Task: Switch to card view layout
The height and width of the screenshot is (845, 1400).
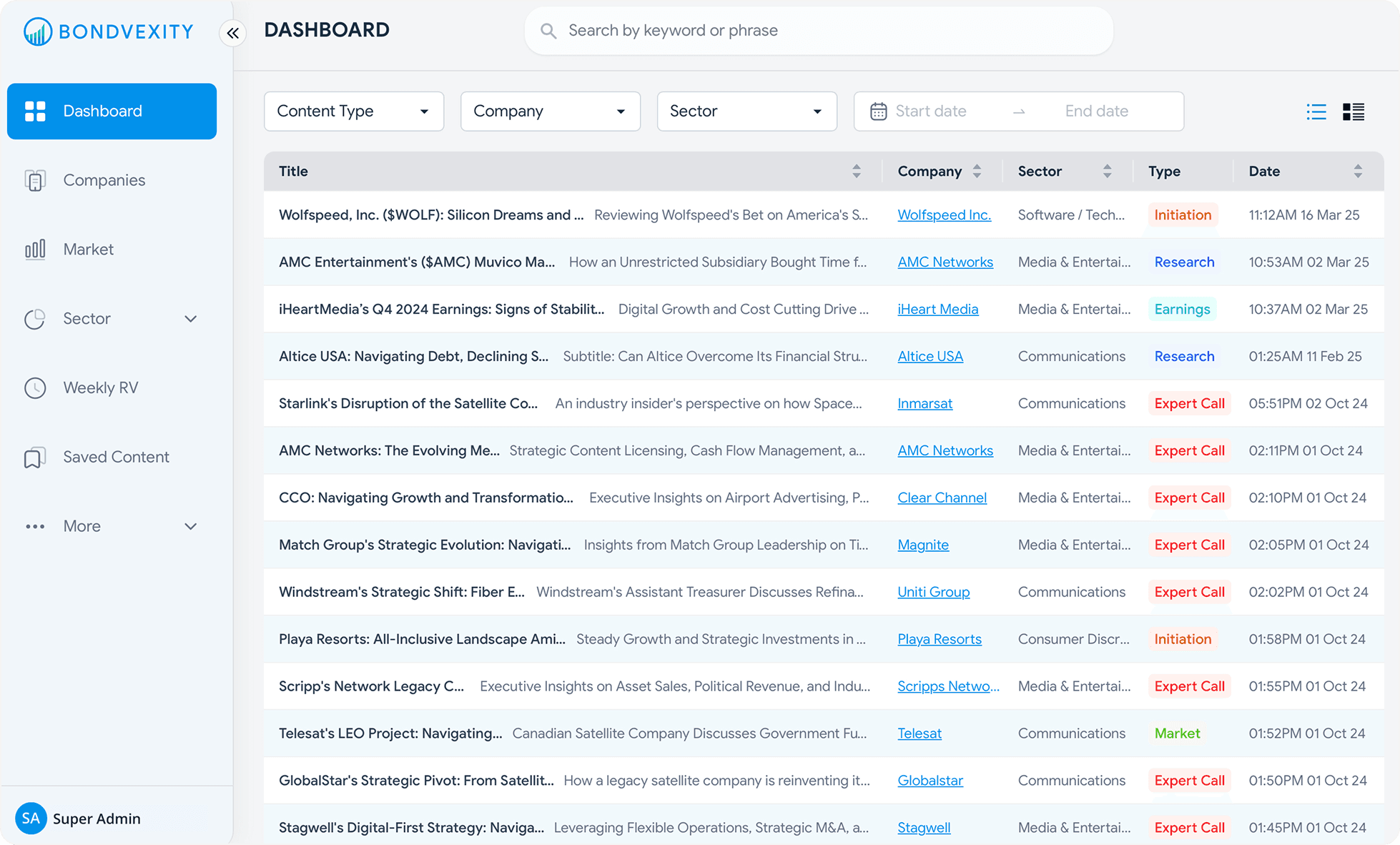Action: (x=1353, y=112)
